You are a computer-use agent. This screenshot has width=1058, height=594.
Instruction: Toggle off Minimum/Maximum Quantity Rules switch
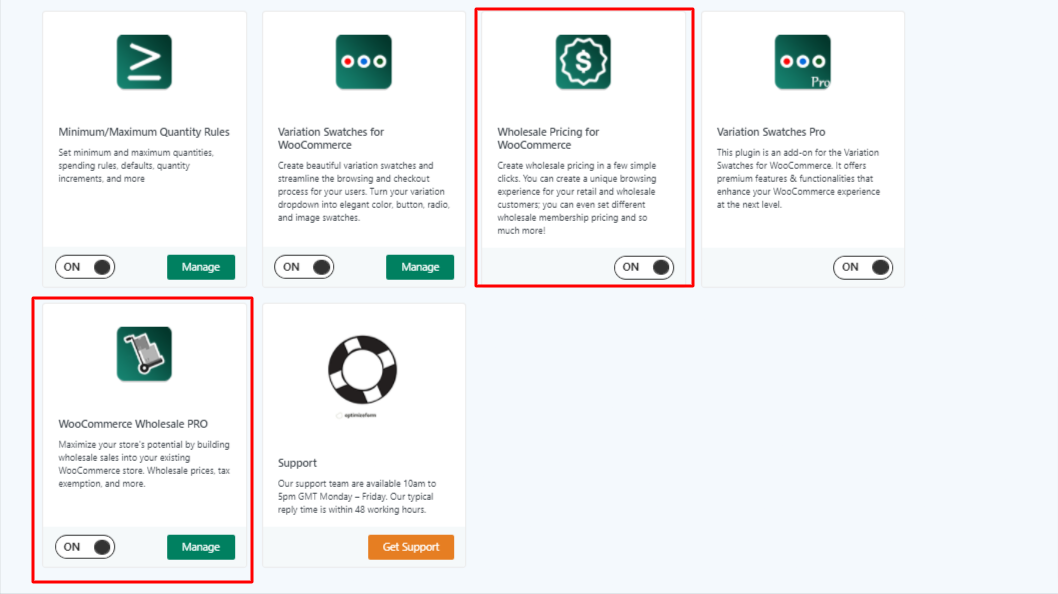(x=85, y=267)
